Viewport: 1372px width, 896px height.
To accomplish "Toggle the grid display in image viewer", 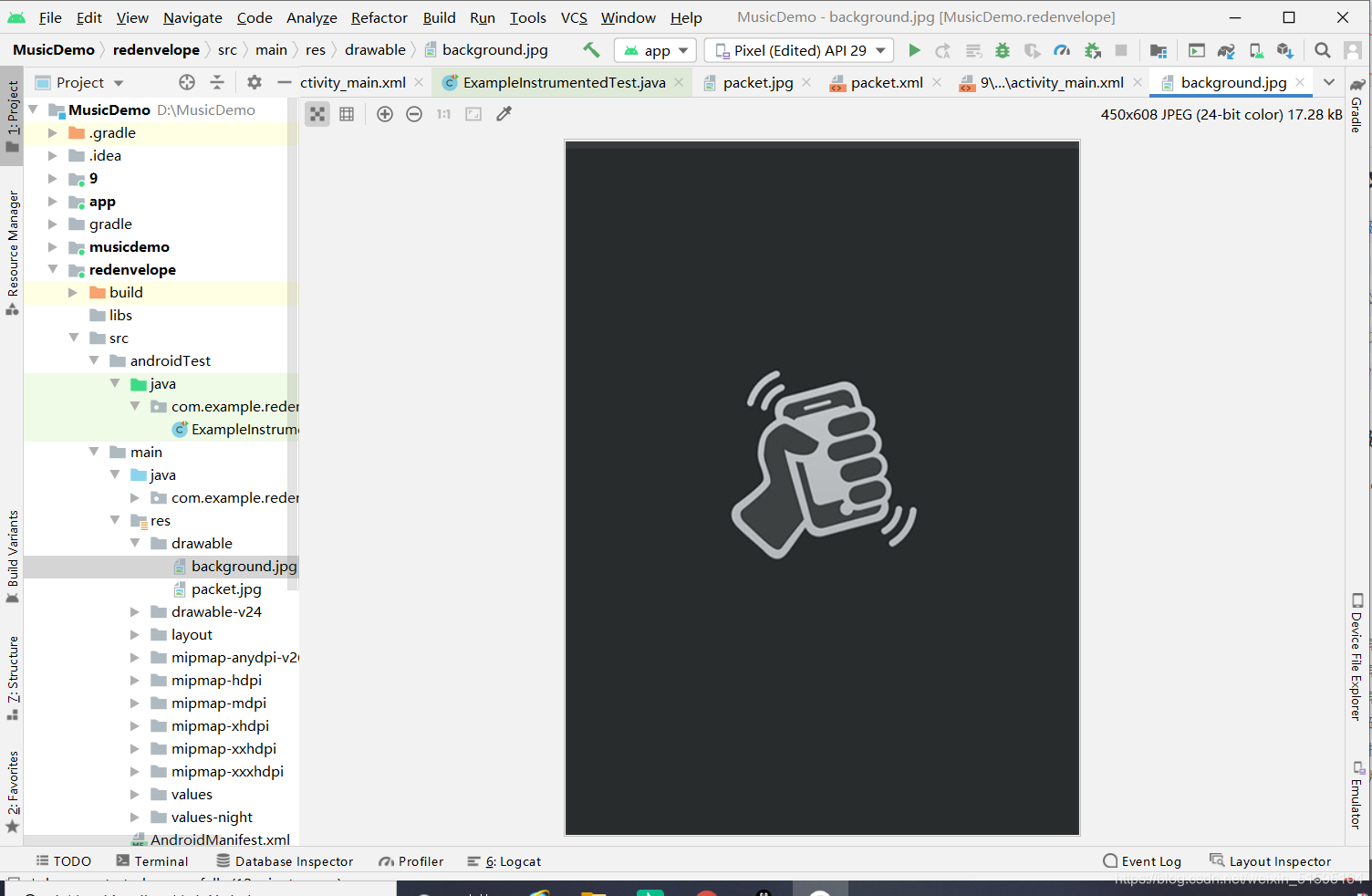I will pos(347,114).
